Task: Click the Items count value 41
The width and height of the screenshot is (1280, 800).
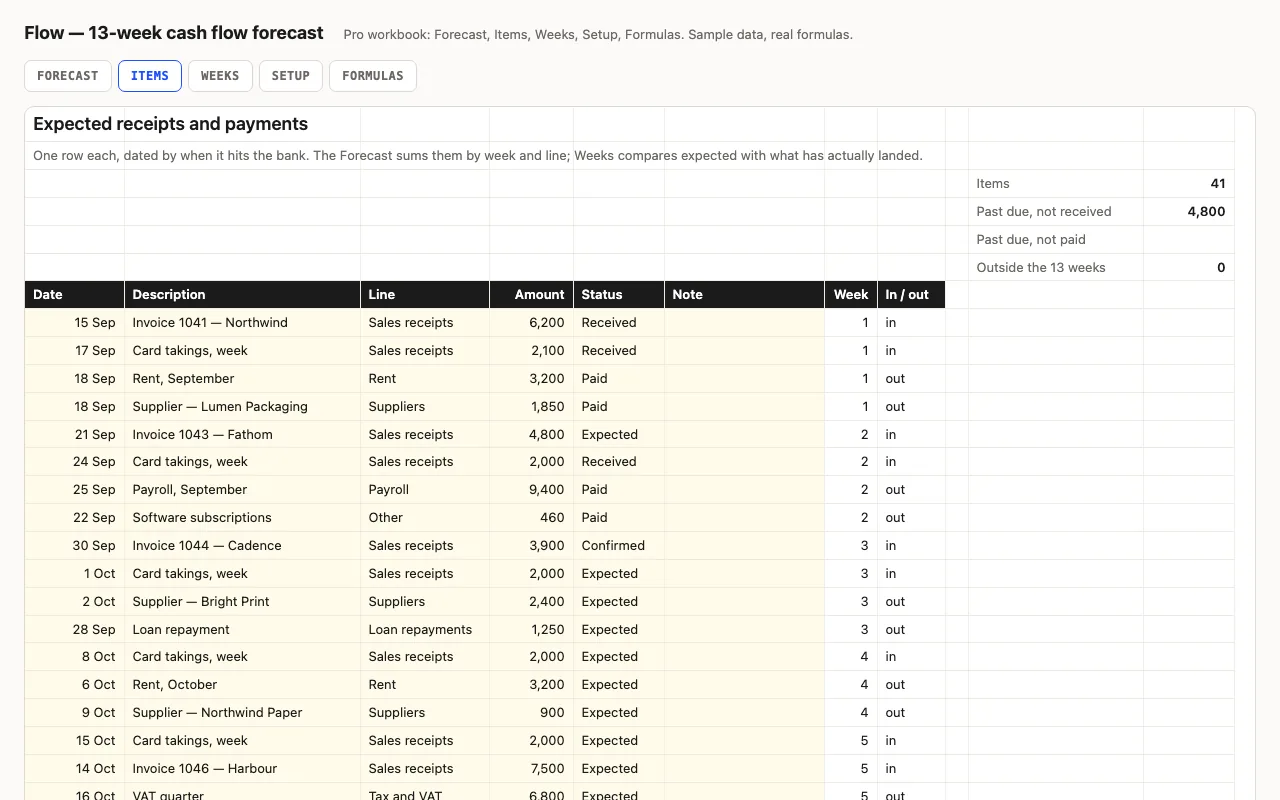Action: (1189, 184)
